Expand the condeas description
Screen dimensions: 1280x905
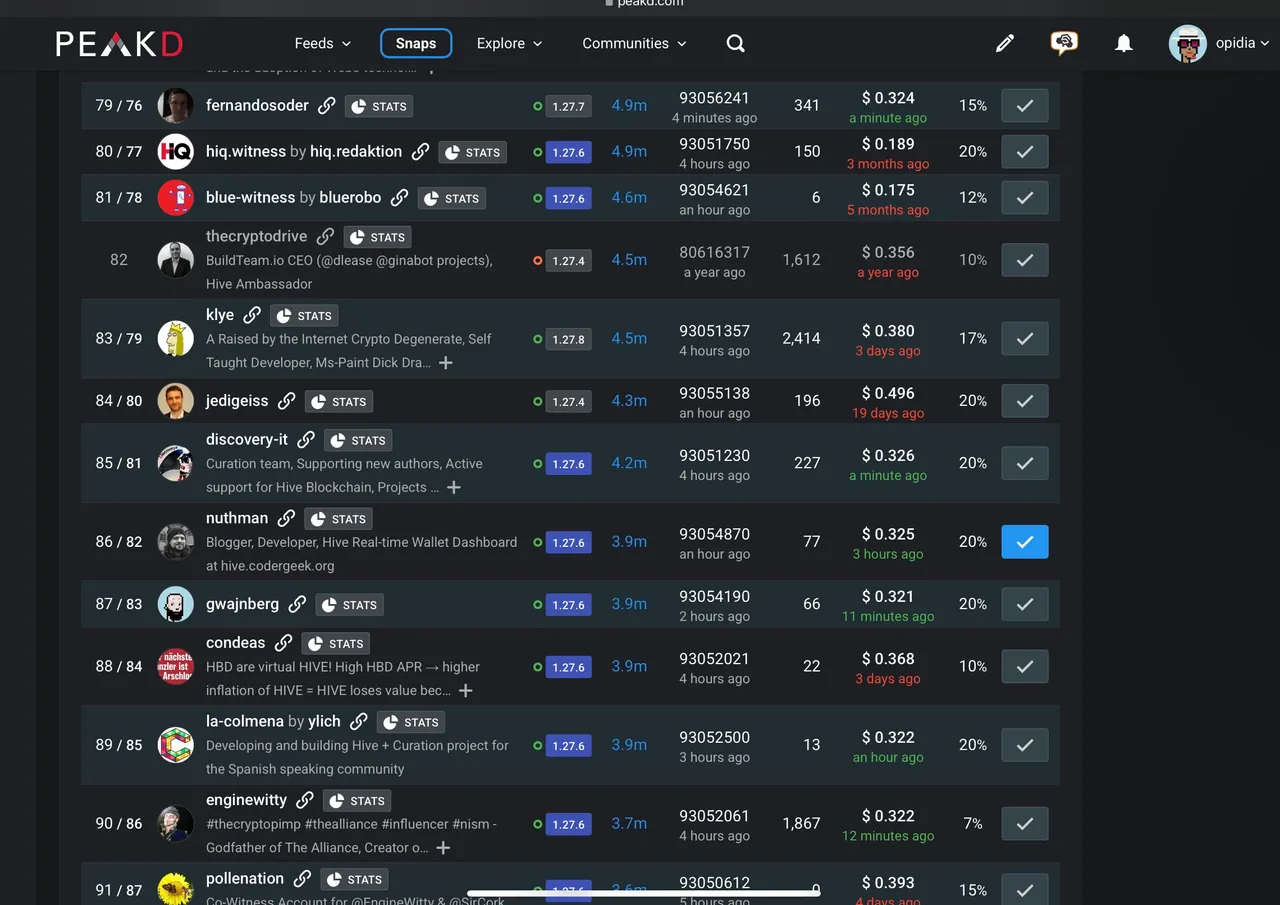(465, 691)
